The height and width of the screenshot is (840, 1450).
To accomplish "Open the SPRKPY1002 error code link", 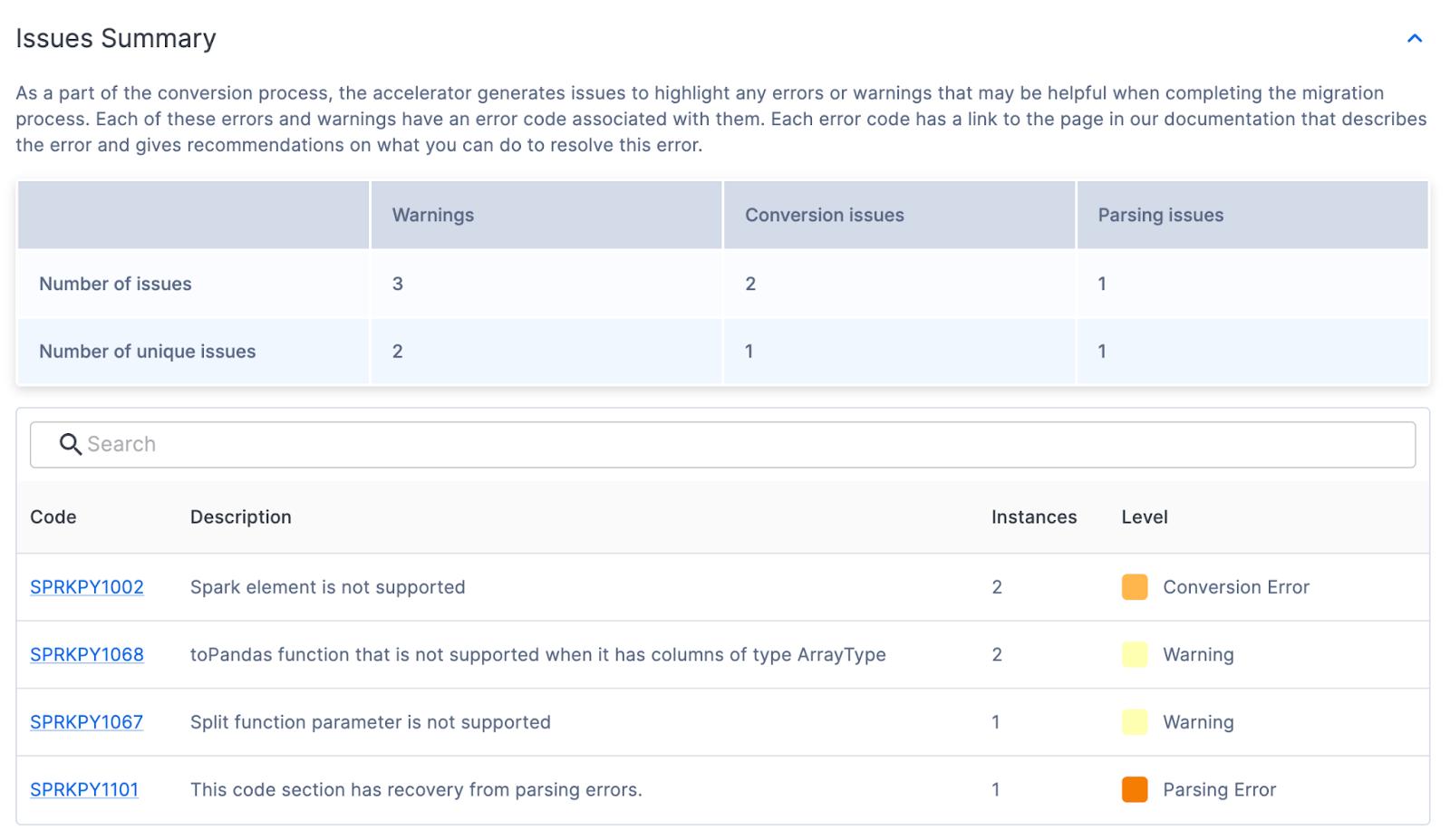I will click(x=87, y=587).
